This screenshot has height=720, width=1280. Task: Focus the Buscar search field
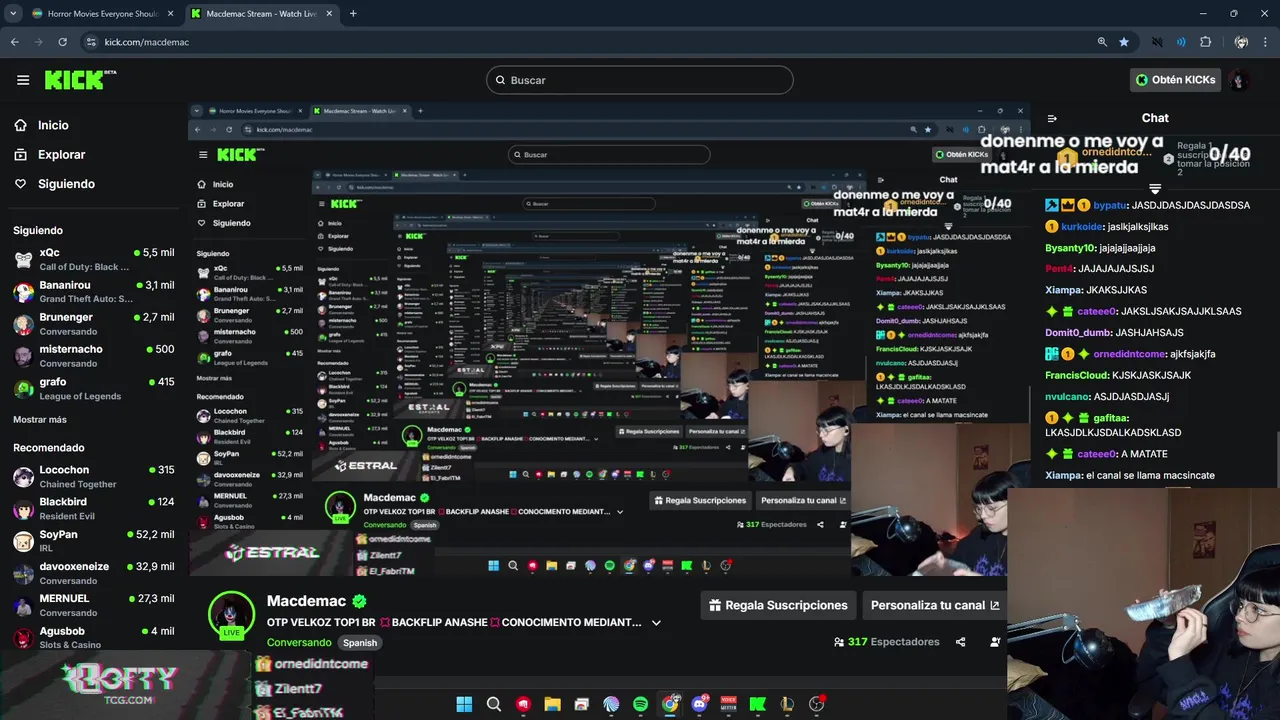click(x=640, y=80)
